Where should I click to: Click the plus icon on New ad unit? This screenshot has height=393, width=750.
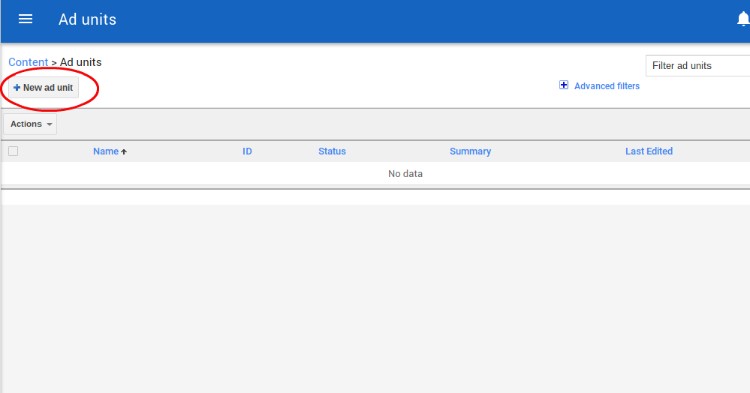[17, 87]
